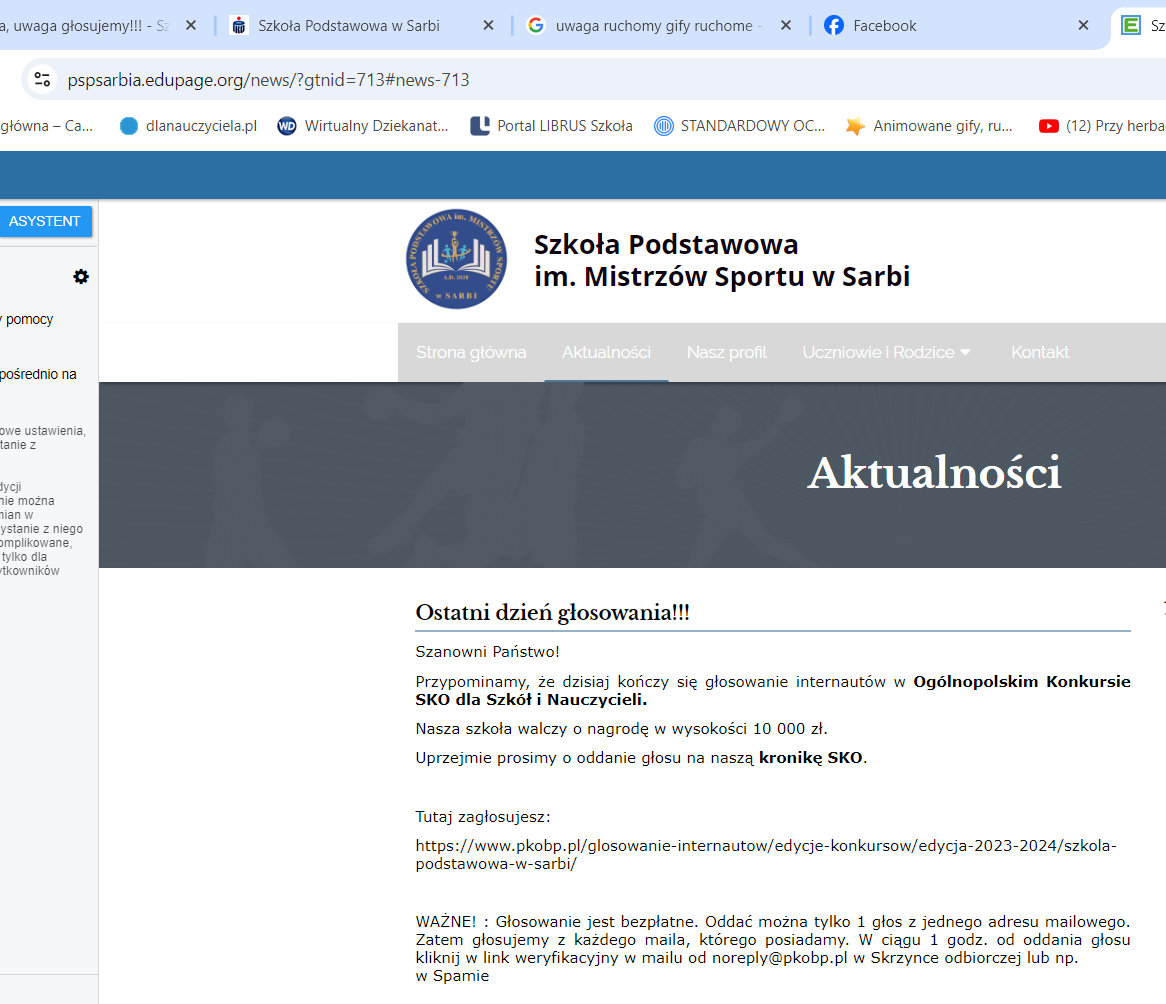Click the Facebook tab favicon
1166x1004 pixels.
point(834,25)
